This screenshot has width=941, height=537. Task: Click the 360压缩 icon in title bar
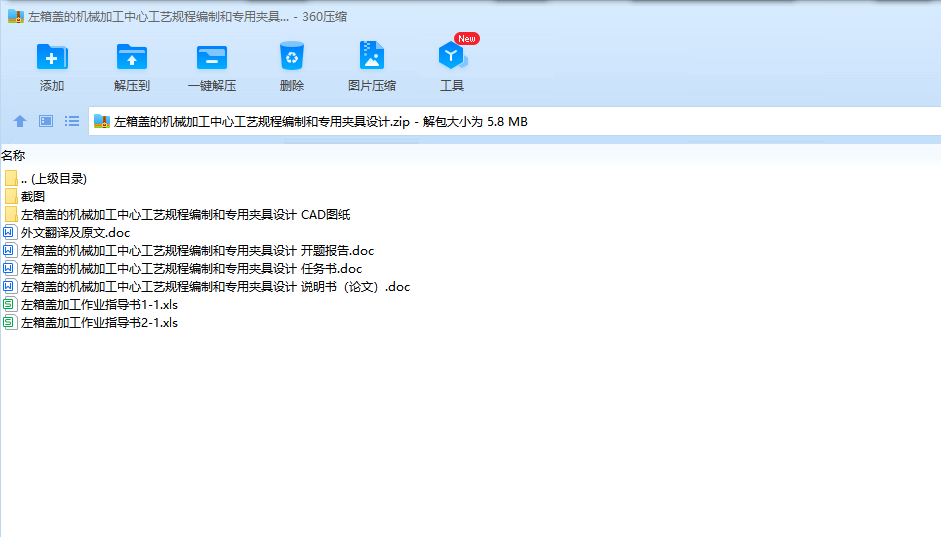(x=16, y=16)
